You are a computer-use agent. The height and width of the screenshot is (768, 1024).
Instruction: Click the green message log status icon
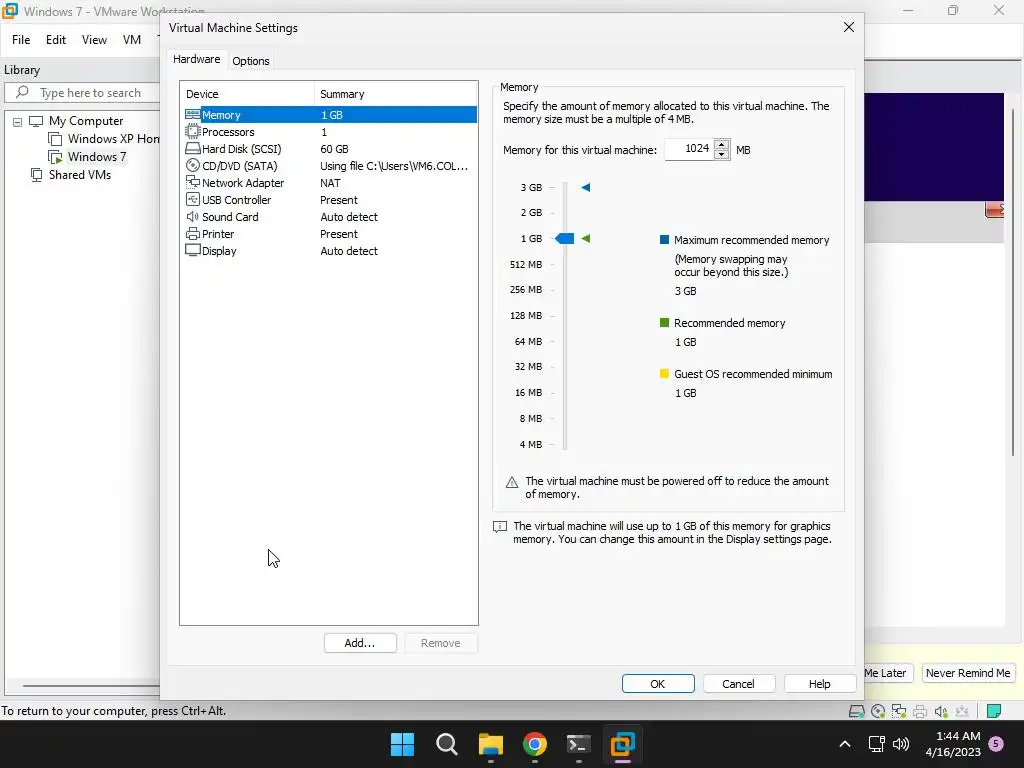993,711
